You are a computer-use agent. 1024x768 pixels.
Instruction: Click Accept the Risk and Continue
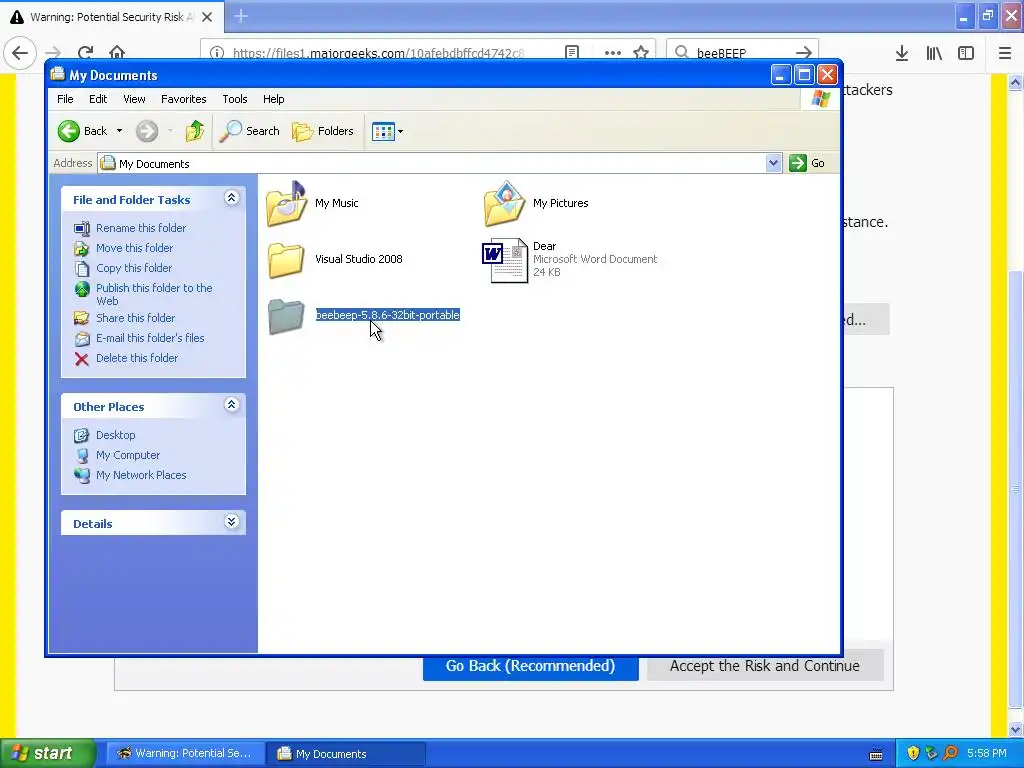[x=765, y=665]
